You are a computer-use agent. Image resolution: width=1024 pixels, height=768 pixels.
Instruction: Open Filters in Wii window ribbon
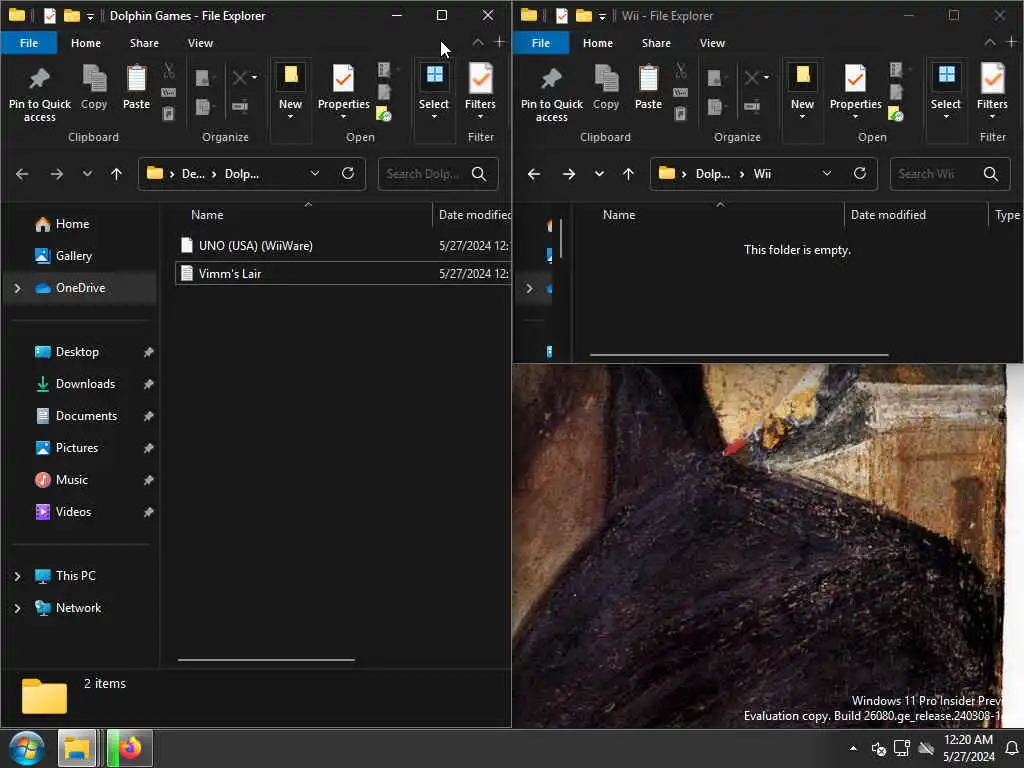pos(992,91)
